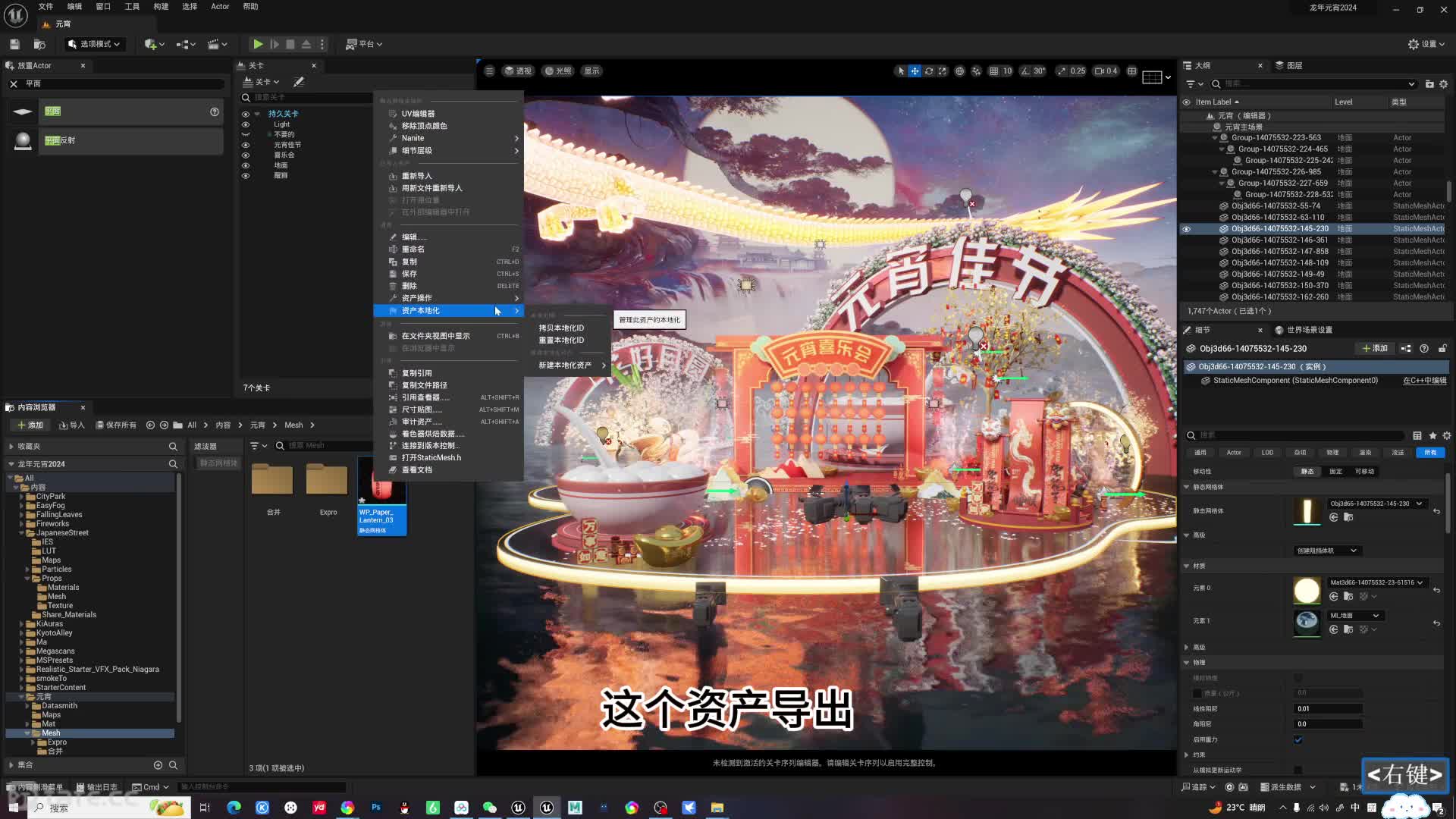Click the 元素 1 blue material thumbnail

click(x=1307, y=623)
